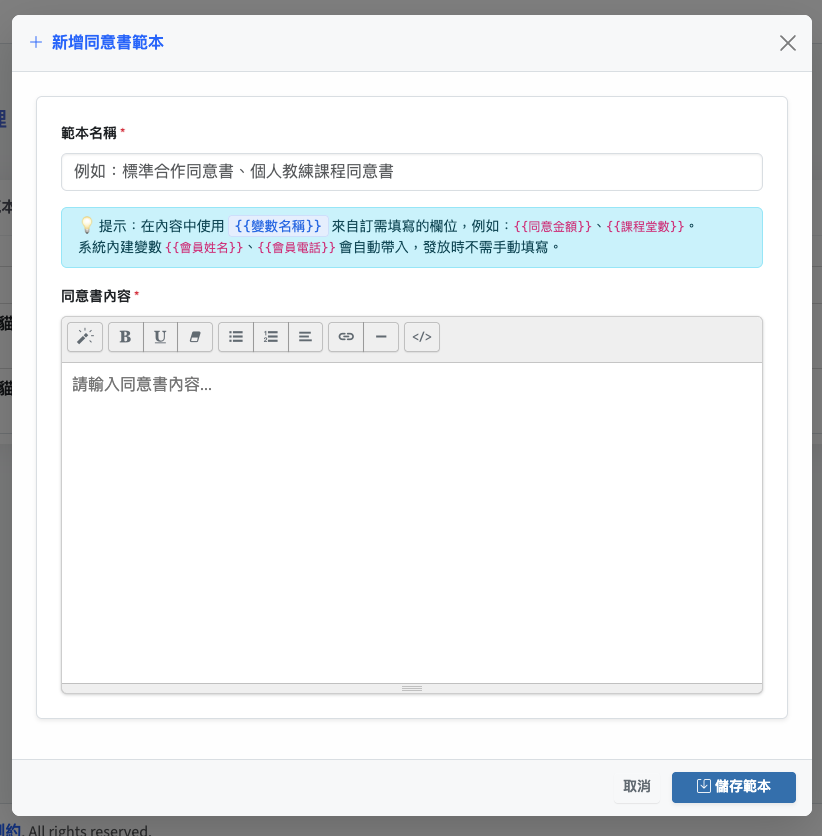Click the plus icon beside the title
The height and width of the screenshot is (836, 822).
(36, 42)
